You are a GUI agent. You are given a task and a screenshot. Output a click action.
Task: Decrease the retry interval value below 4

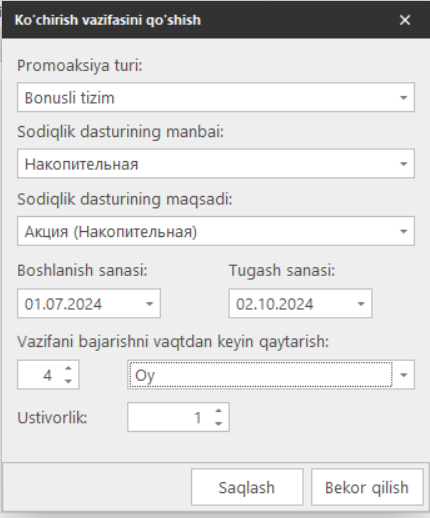click(68, 381)
